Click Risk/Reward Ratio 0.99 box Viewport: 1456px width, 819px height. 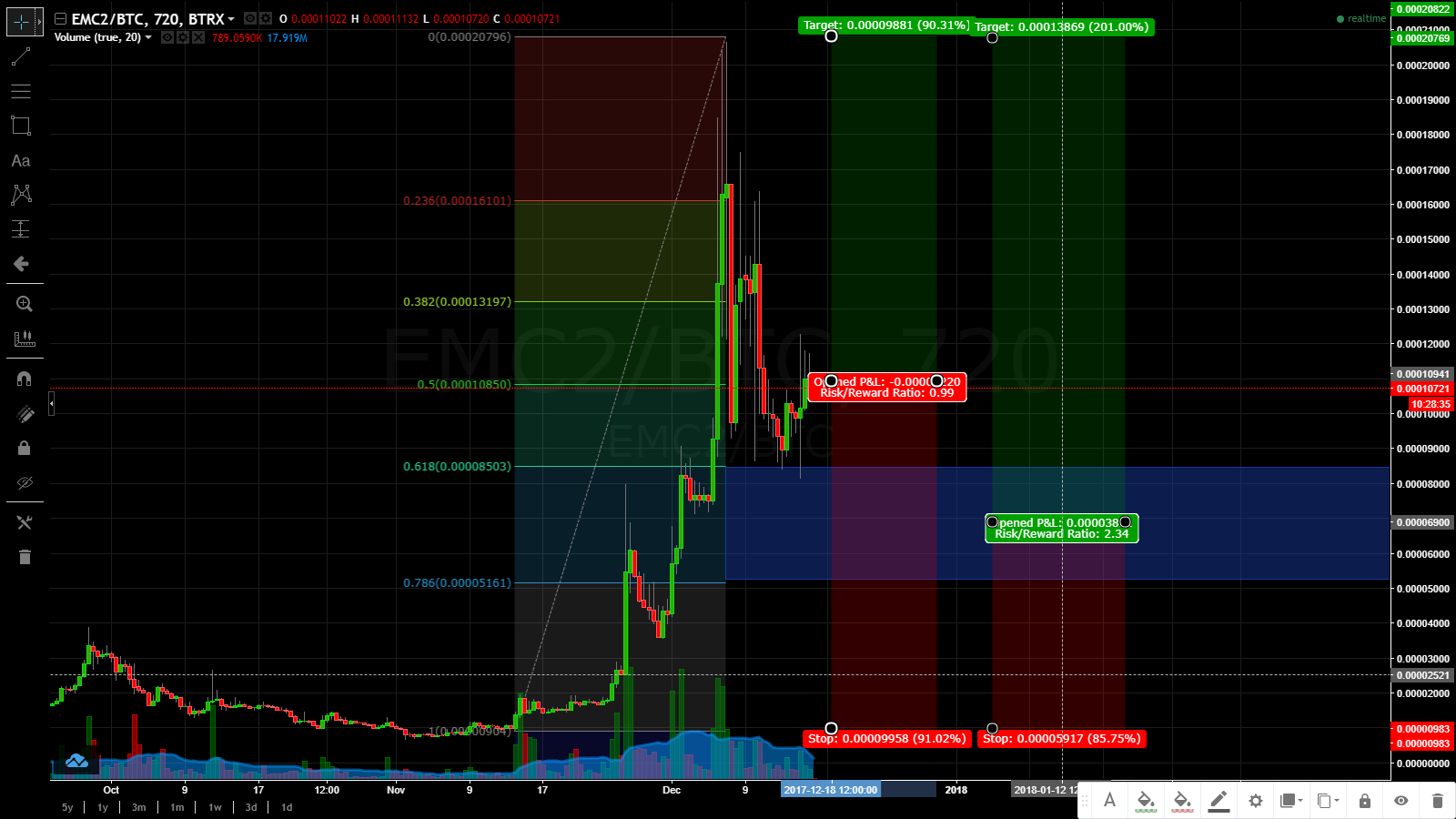coord(887,388)
